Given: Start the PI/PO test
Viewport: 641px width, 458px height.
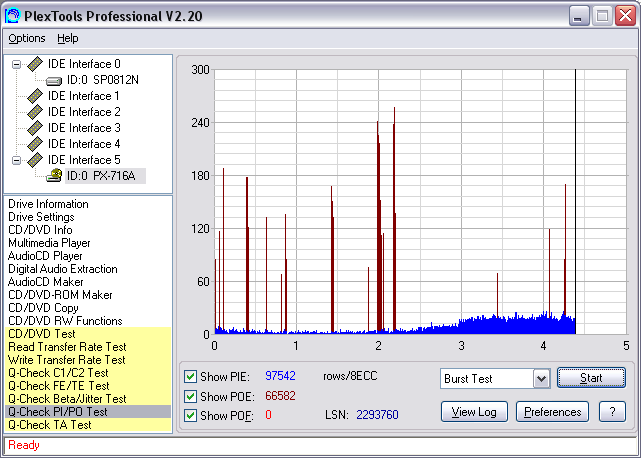Looking at the screenshot, I should (591, 378).
